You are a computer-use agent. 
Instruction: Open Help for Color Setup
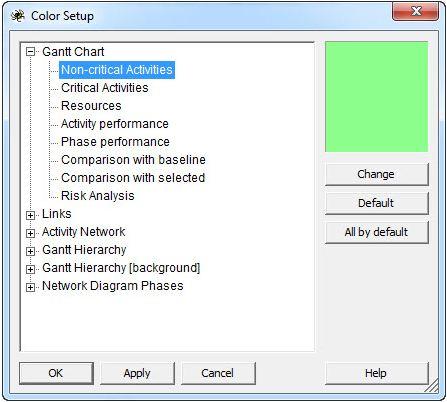coord(376,373)
